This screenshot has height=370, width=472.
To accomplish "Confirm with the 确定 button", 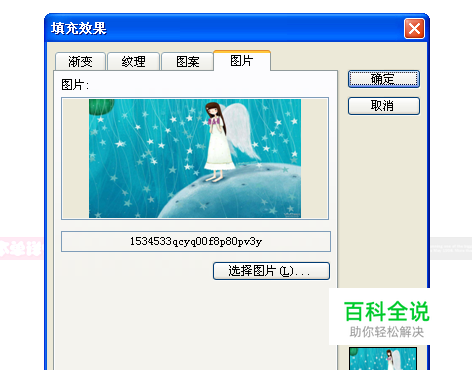I will pos(384,79).
